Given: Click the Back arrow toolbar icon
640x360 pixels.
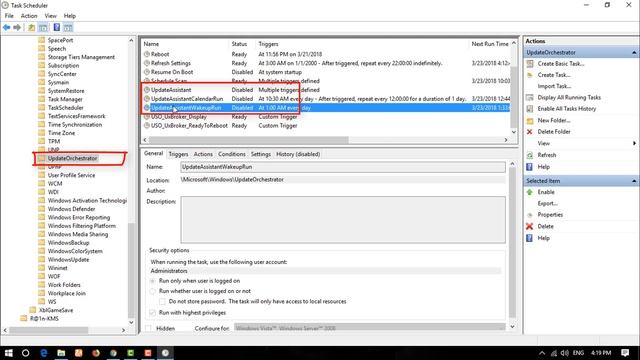Looking at the screenshot, I should 7,27.
